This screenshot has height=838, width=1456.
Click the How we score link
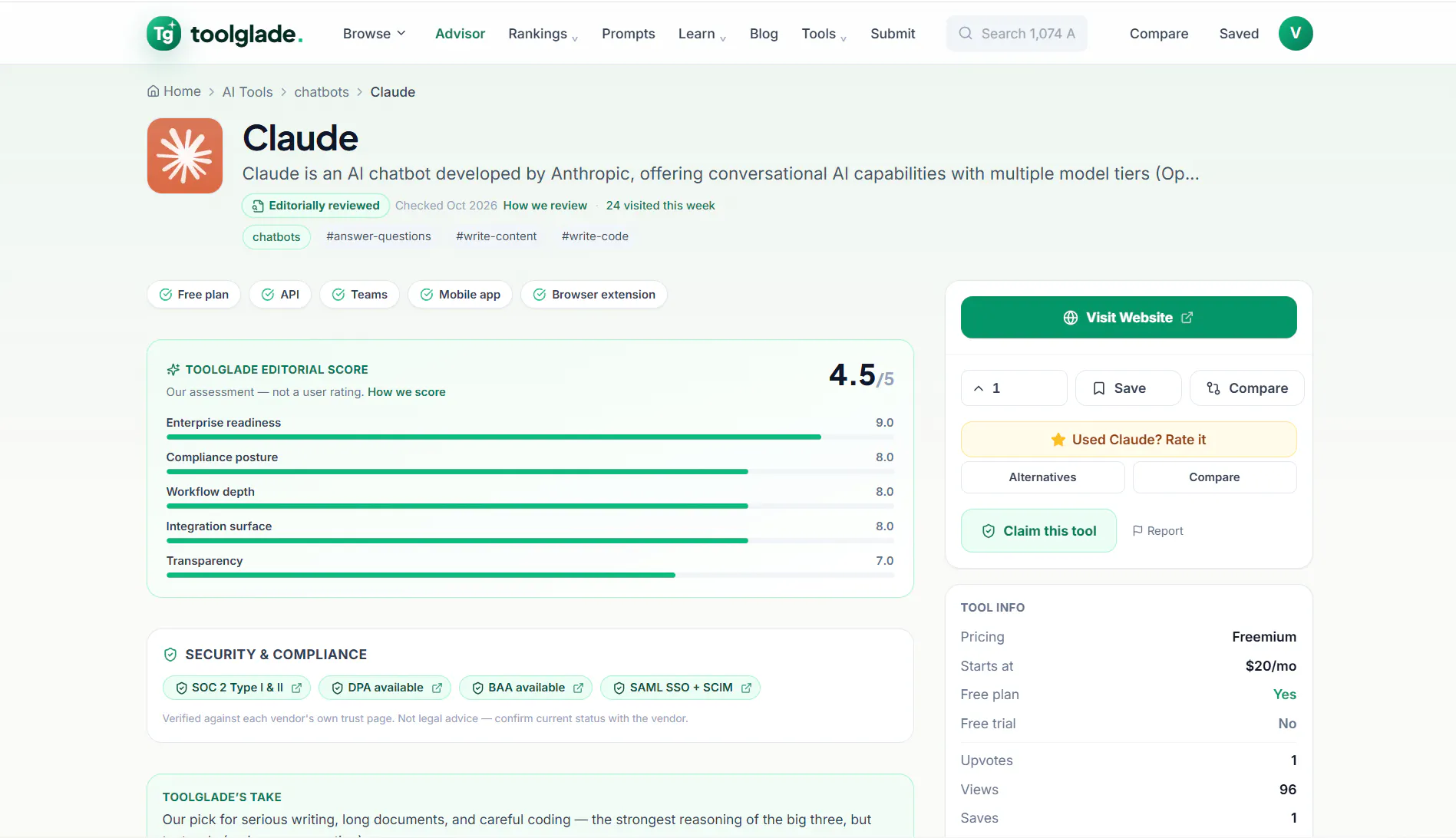tap(406, 392)
